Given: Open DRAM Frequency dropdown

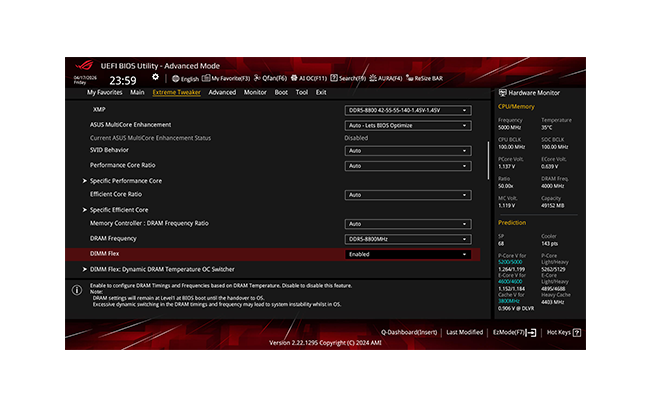Looking at the screenshot, I should point(408,239).
